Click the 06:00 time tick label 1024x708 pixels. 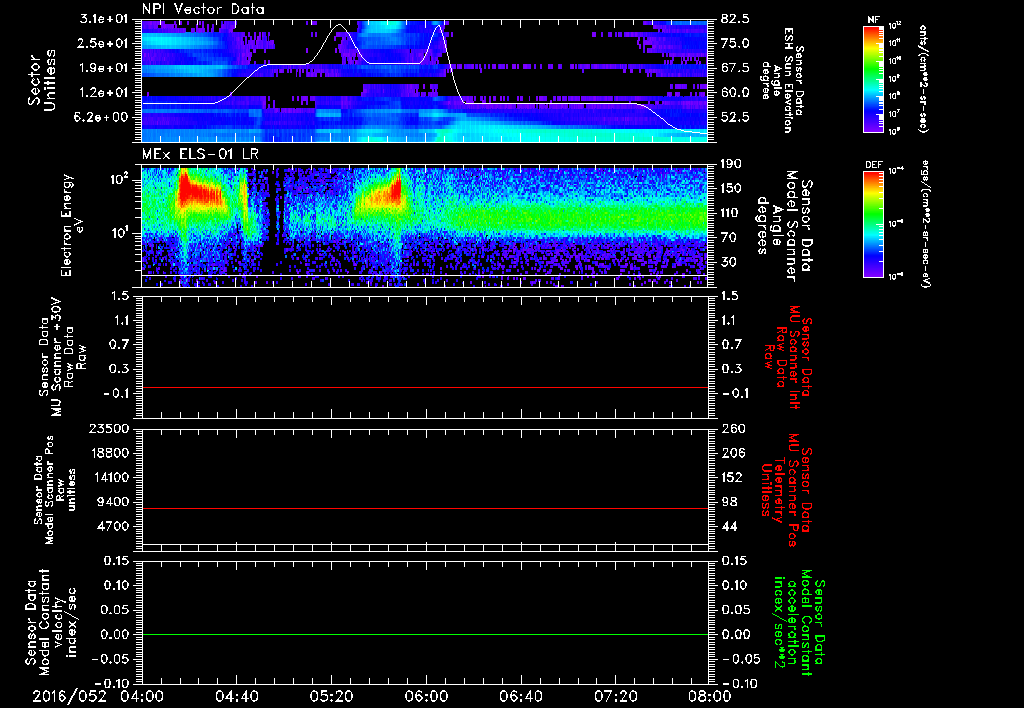point(426,696)
